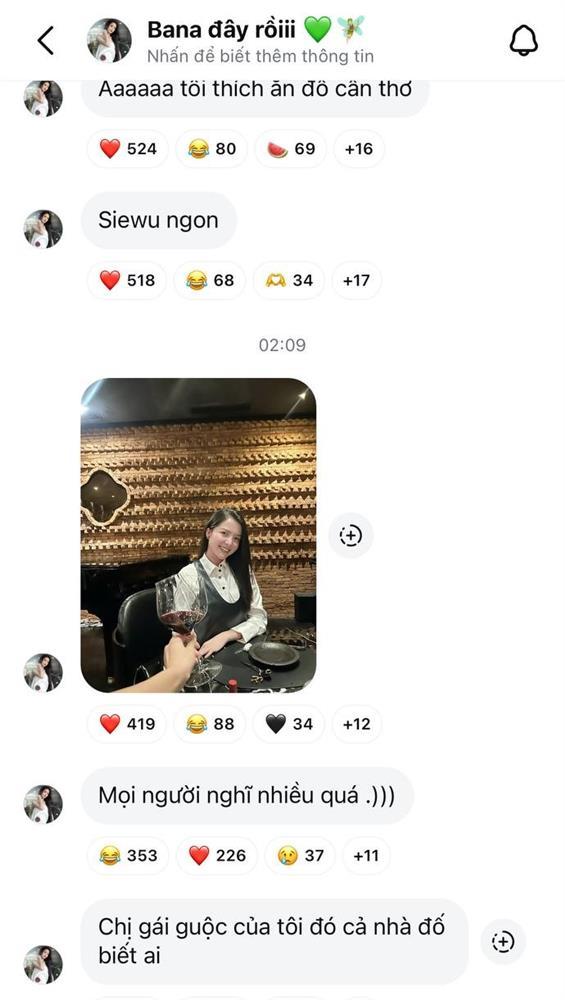The width and height of the screenshot is (565, 1000).
Task: Tap the notification bell icon
Action: click(523, 41)
